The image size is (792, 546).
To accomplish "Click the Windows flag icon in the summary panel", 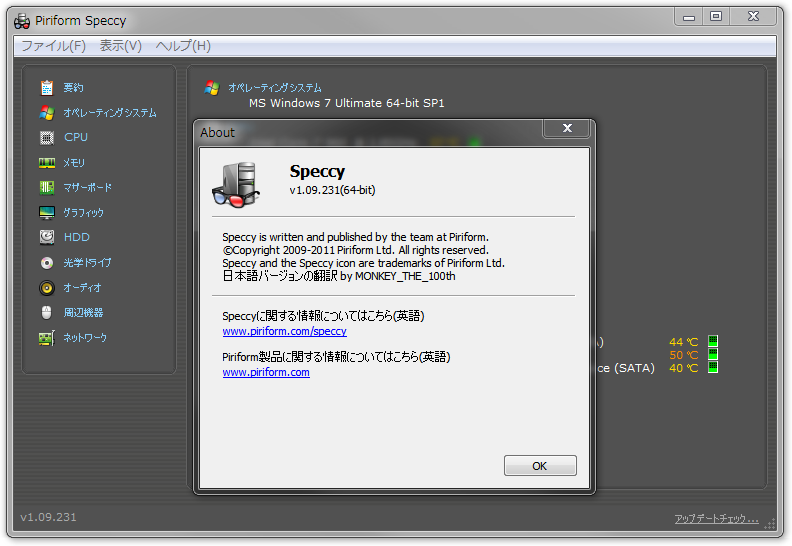I will click(x=212, y=88).
